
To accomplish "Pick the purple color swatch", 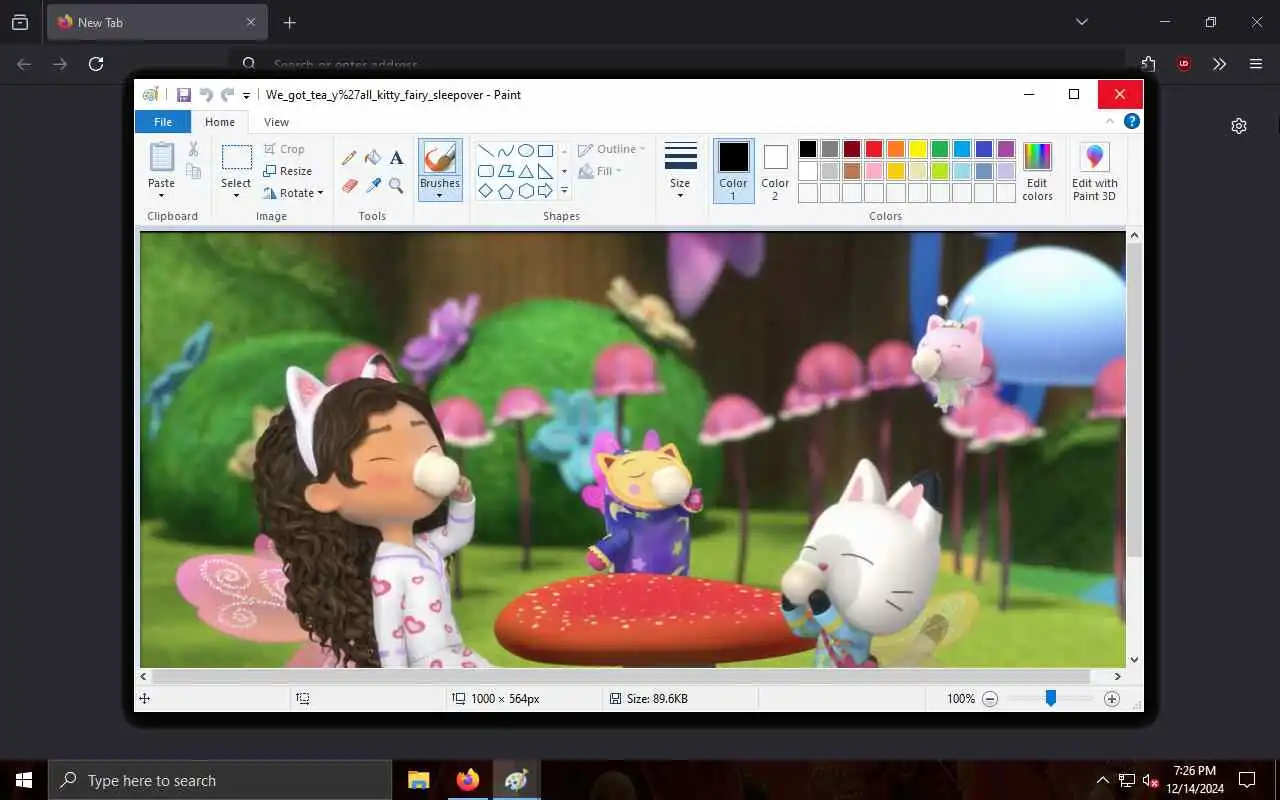I will pyautogui.click(x=1006, y=149).
